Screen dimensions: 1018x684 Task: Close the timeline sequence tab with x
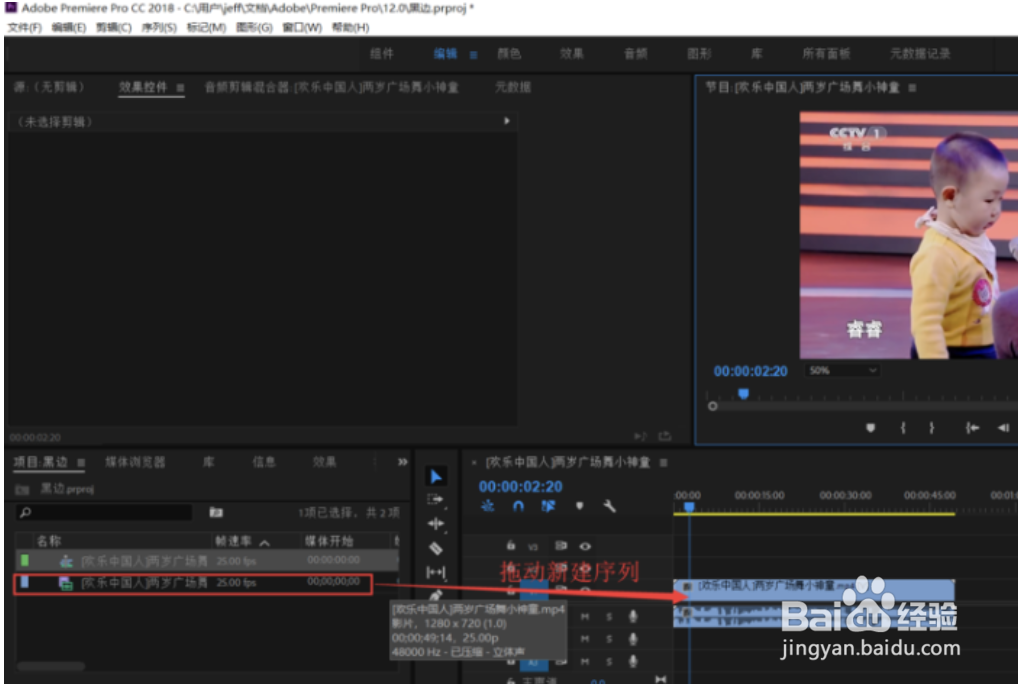(x=474, y=463)
